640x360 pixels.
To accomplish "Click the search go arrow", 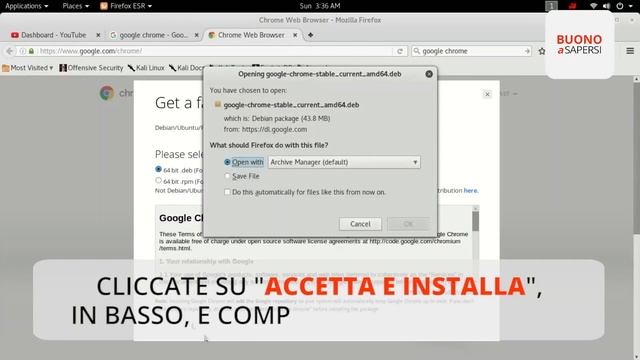I will pyautogui.click(x=527, y=51).
